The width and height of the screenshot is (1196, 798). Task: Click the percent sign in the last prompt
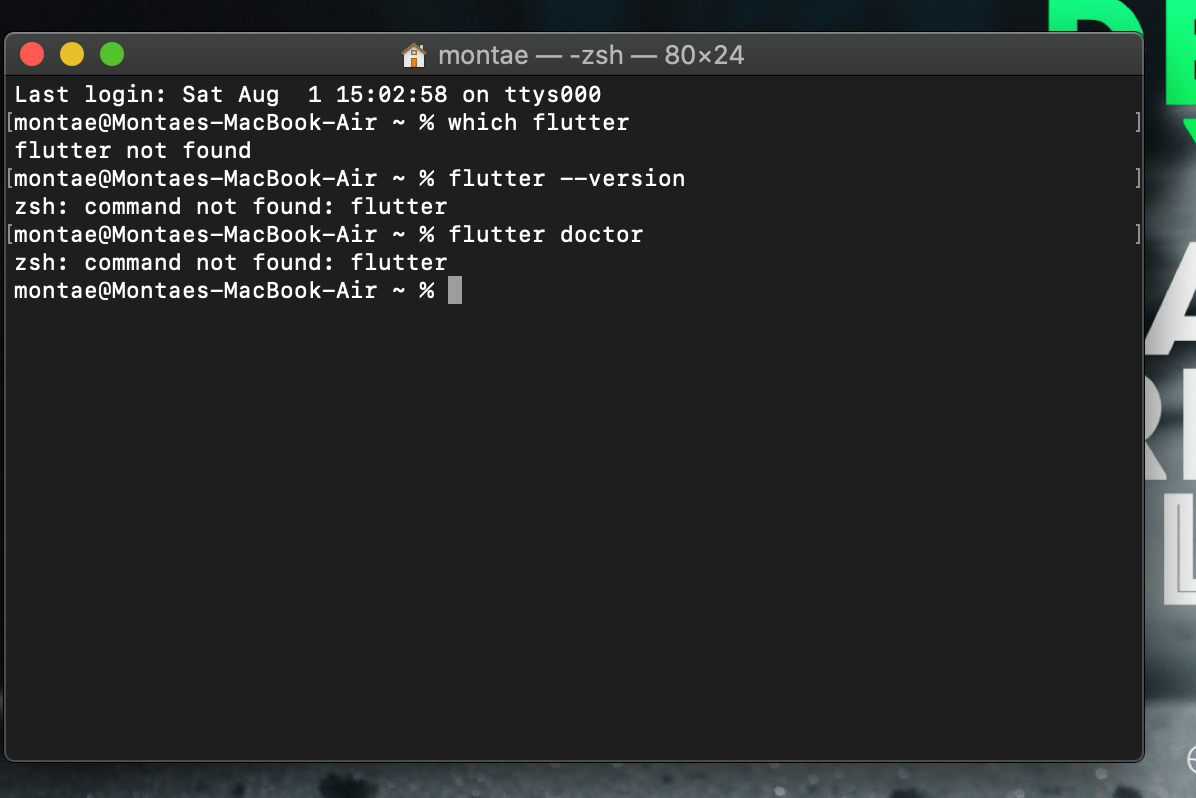coord(428,290)
